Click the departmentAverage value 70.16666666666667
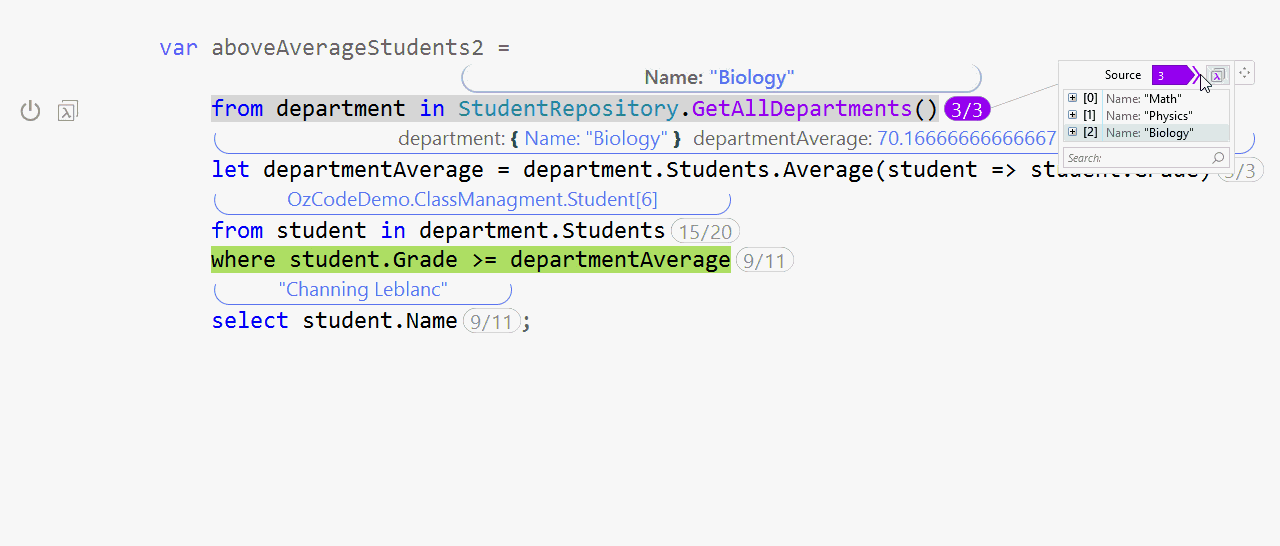Screen dimensions: 1280x546 pos(966,139)
